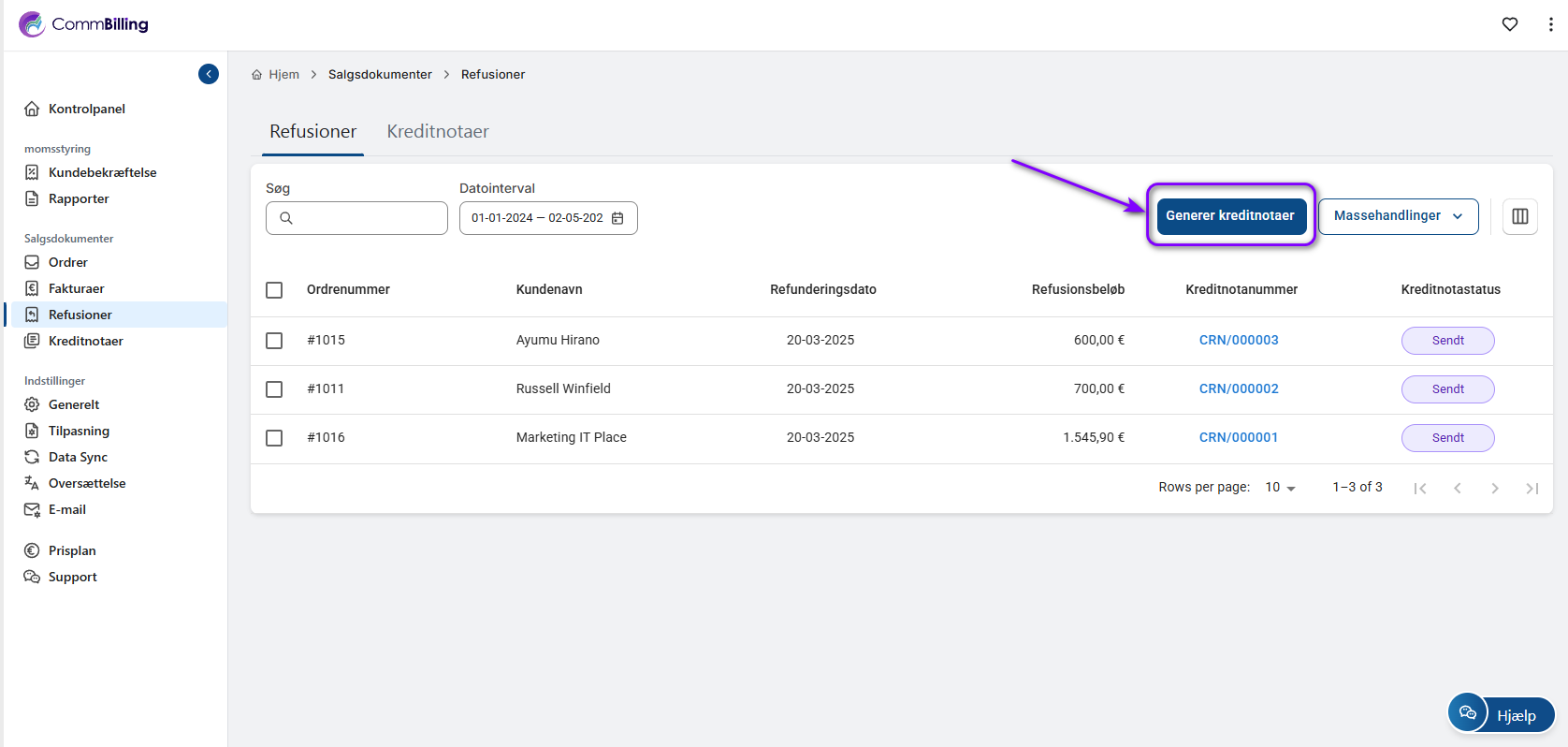Click the heart favorites icon

1510,24
